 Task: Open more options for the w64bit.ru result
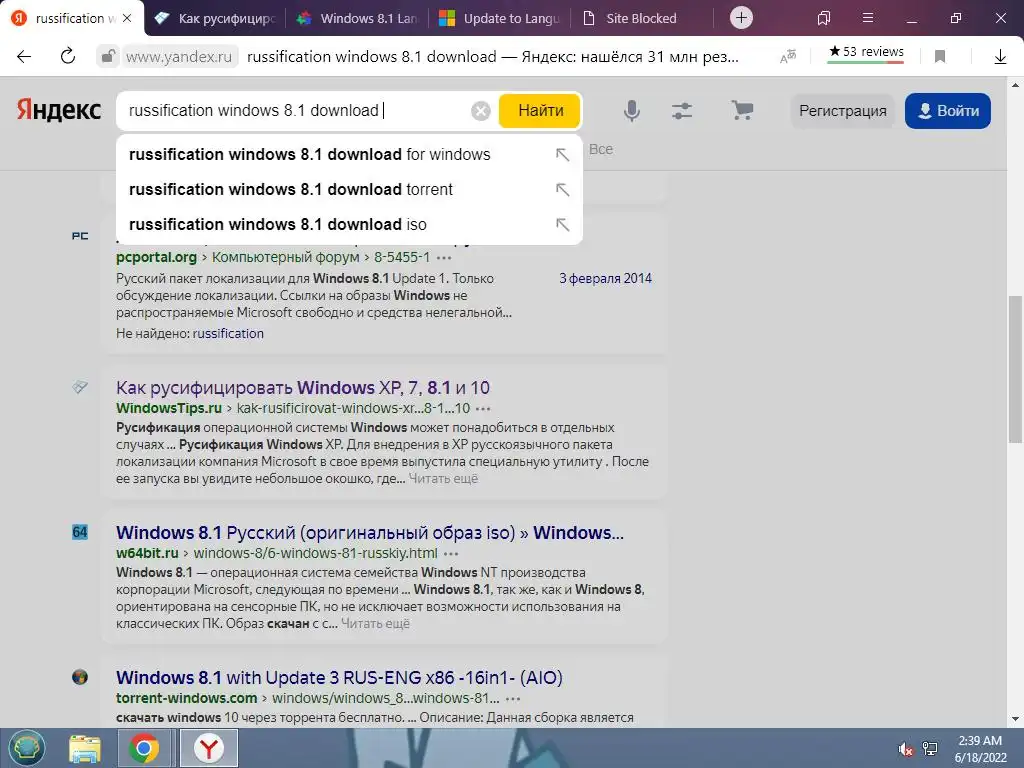[x=451, y=554]
